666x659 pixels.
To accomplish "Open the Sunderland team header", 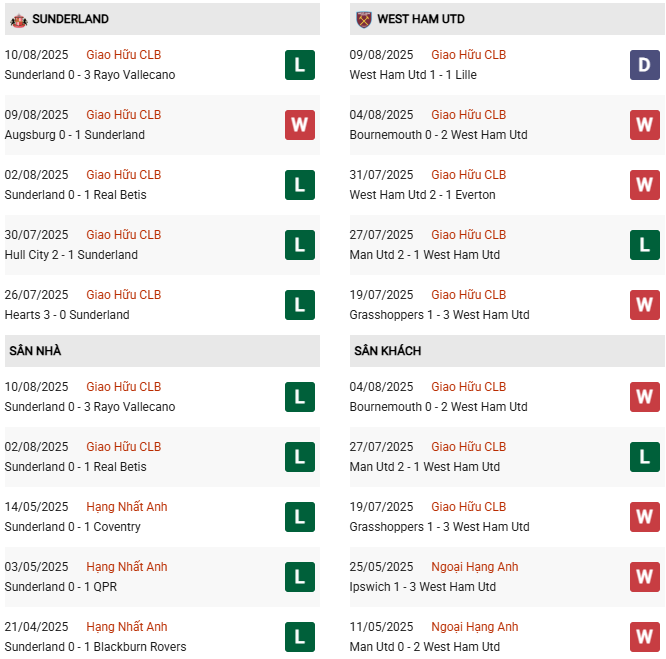I will pos(70,19).
